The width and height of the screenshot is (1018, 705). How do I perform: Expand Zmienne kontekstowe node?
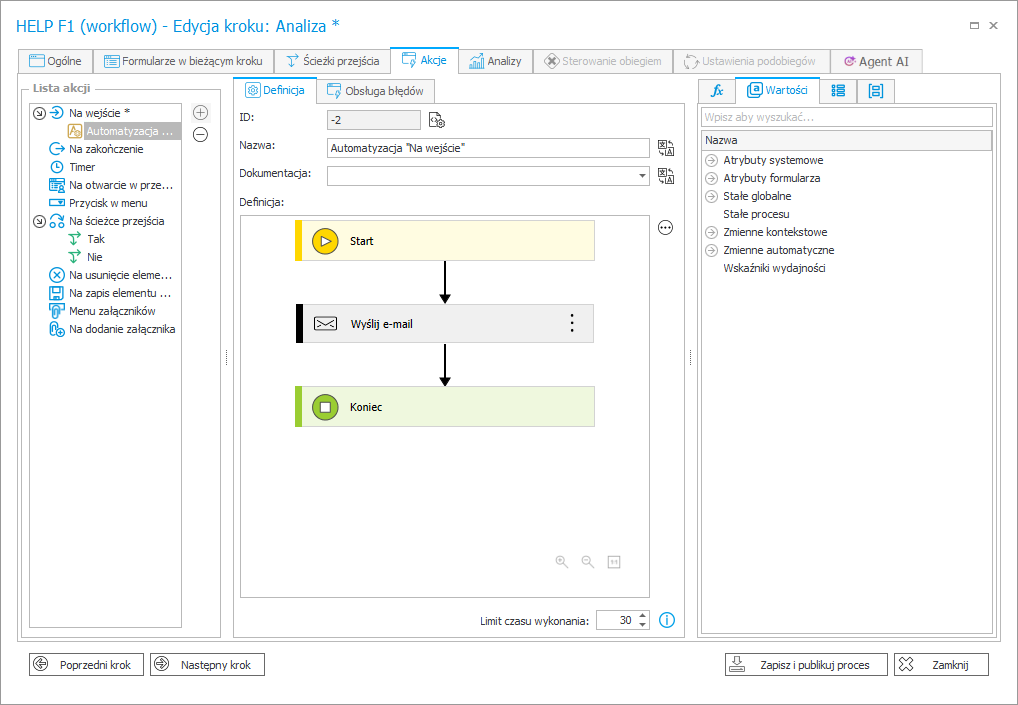(x=711, y=232)
